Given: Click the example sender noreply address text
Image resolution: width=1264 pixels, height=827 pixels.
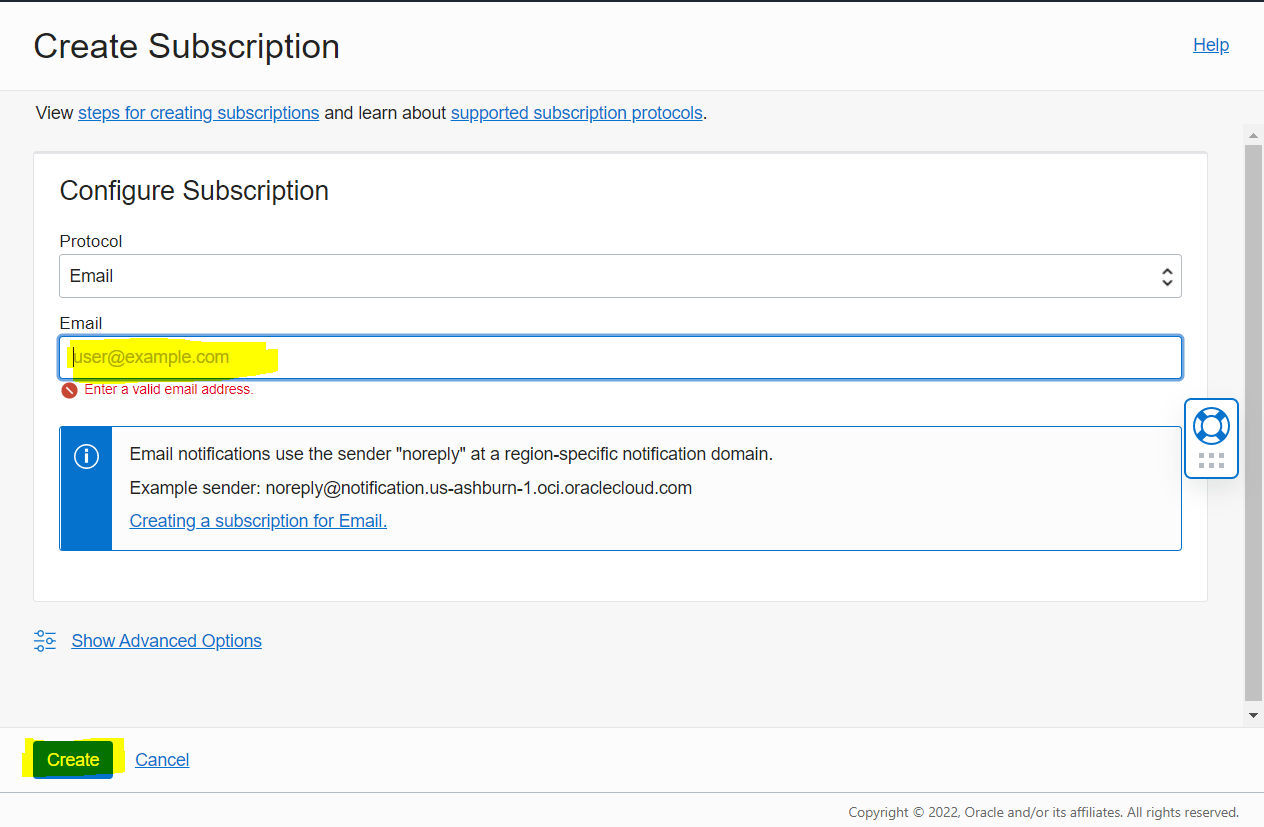Looking at the screenshot, I should click(x=478, y=488).
